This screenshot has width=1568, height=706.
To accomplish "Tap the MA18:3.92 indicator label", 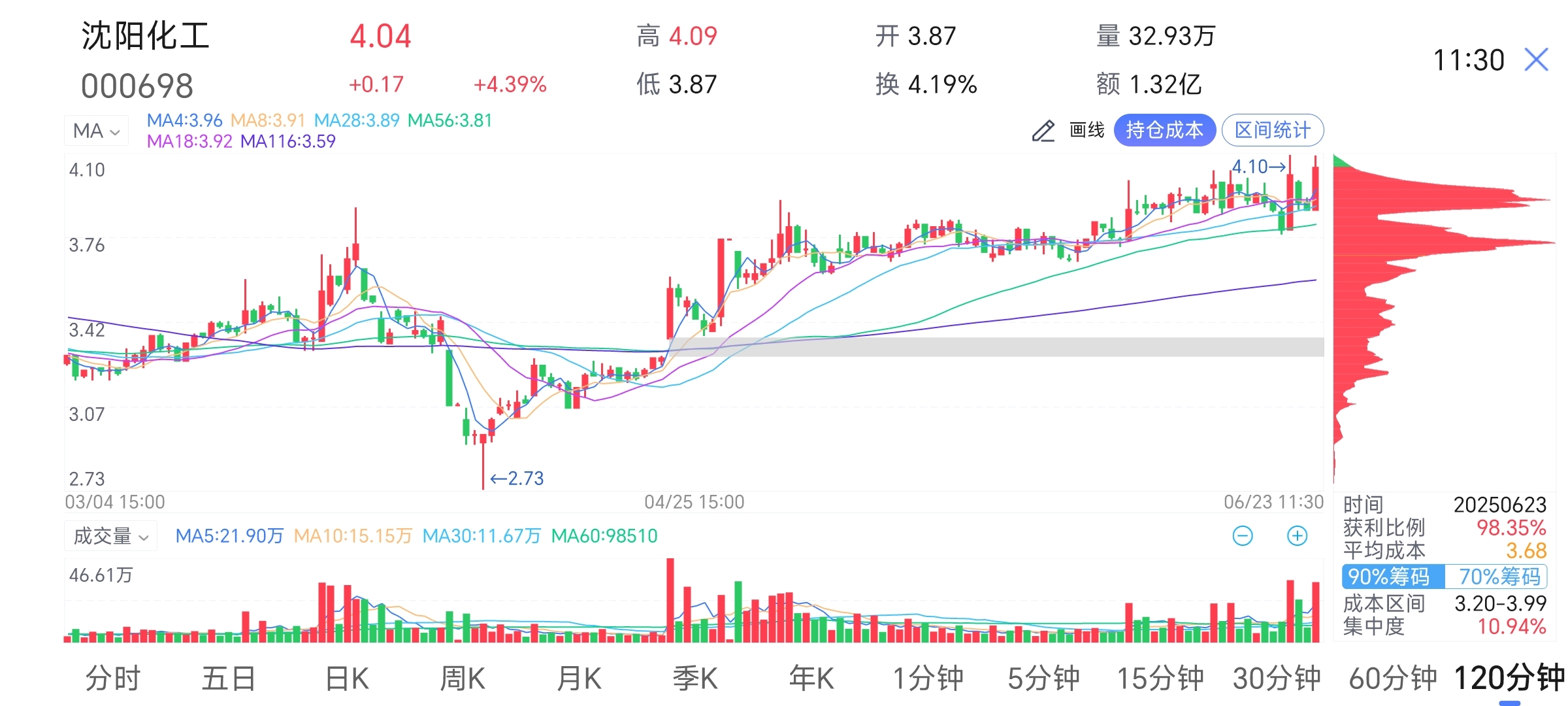I will [189, 141].
